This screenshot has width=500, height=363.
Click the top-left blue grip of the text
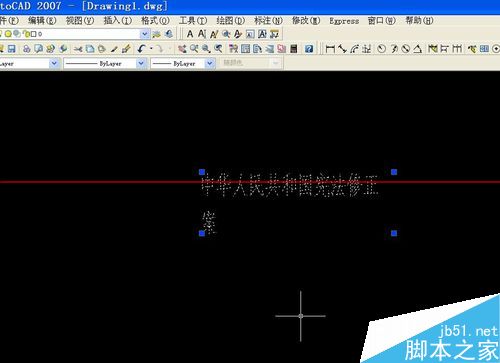[x=202, y=172]
